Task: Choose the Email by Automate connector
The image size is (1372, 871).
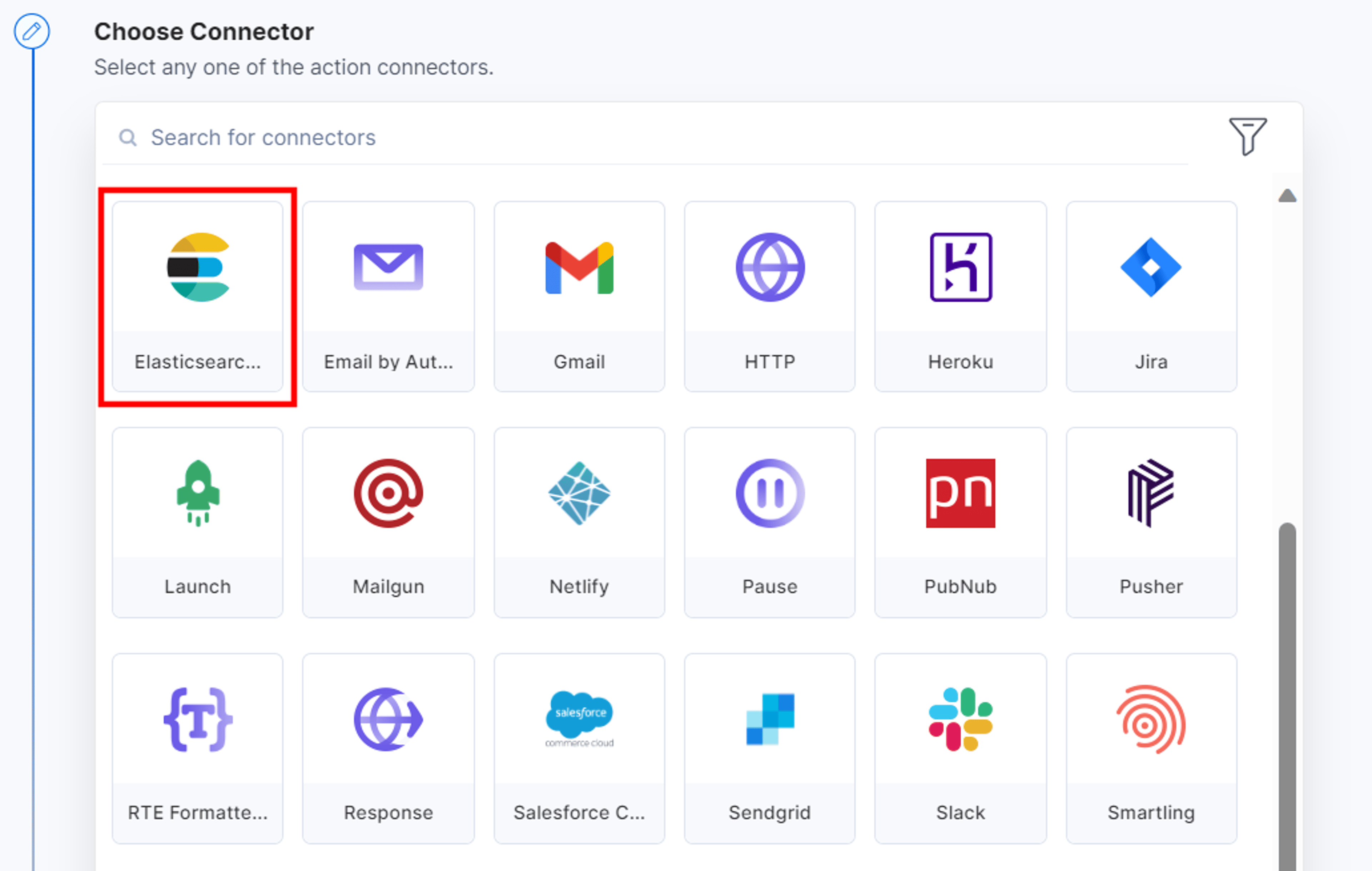Action: click(x=388, y=296)
